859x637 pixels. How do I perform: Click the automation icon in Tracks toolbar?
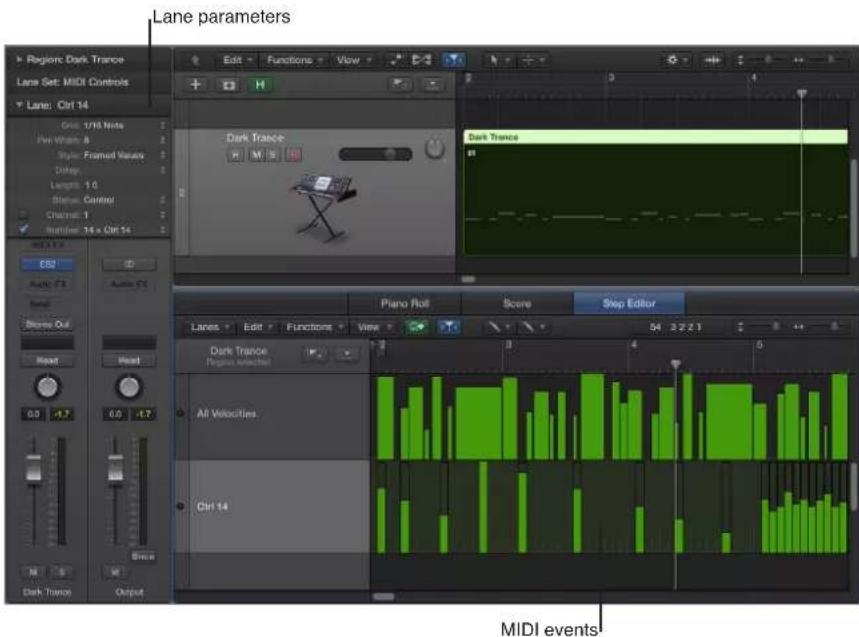coord(396,60)
